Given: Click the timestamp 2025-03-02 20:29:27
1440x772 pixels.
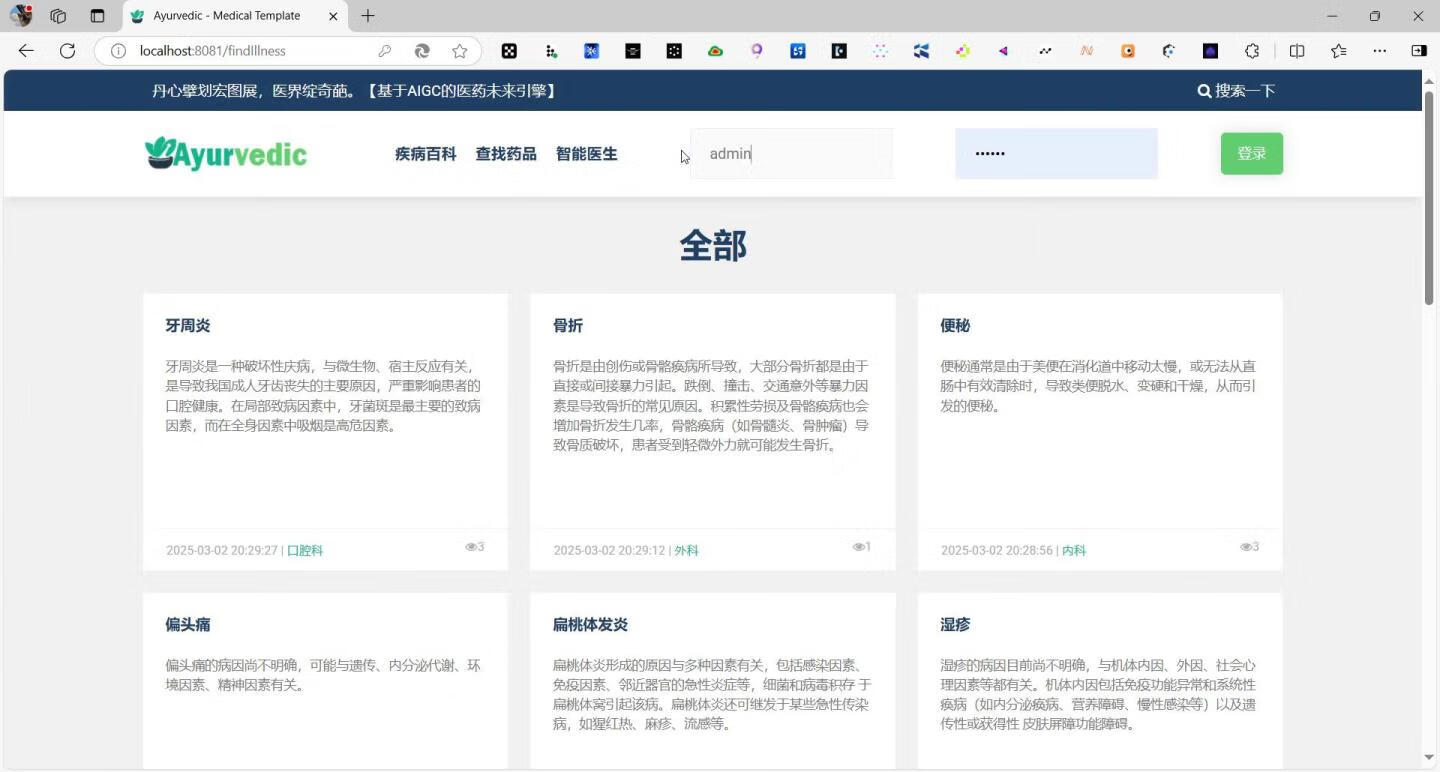Looking at the screenshot, I should [x=222, y=551].
